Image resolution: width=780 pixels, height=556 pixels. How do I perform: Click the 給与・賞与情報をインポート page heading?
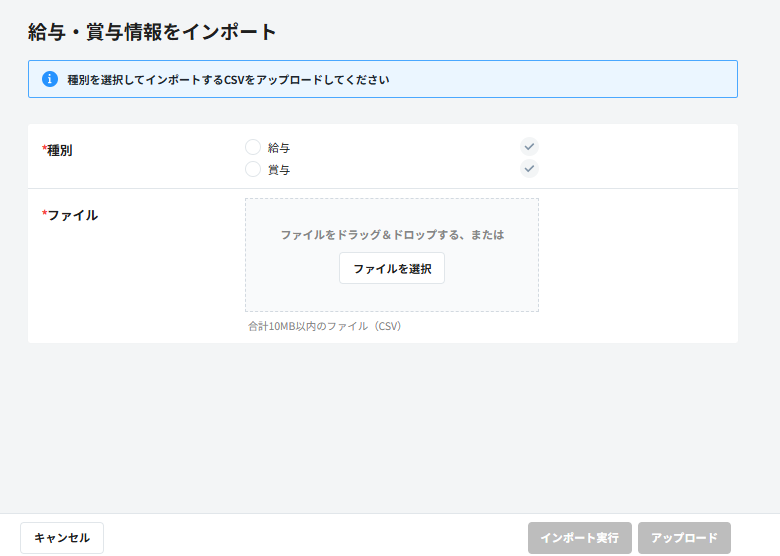(152, 32)
